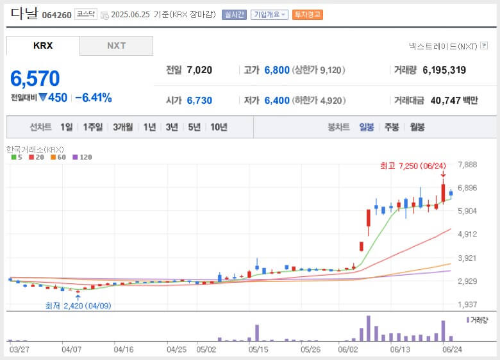Click the 거래대금 40,747 백만 value
This screenshot has height=360, width=500.
coord(454,100)
